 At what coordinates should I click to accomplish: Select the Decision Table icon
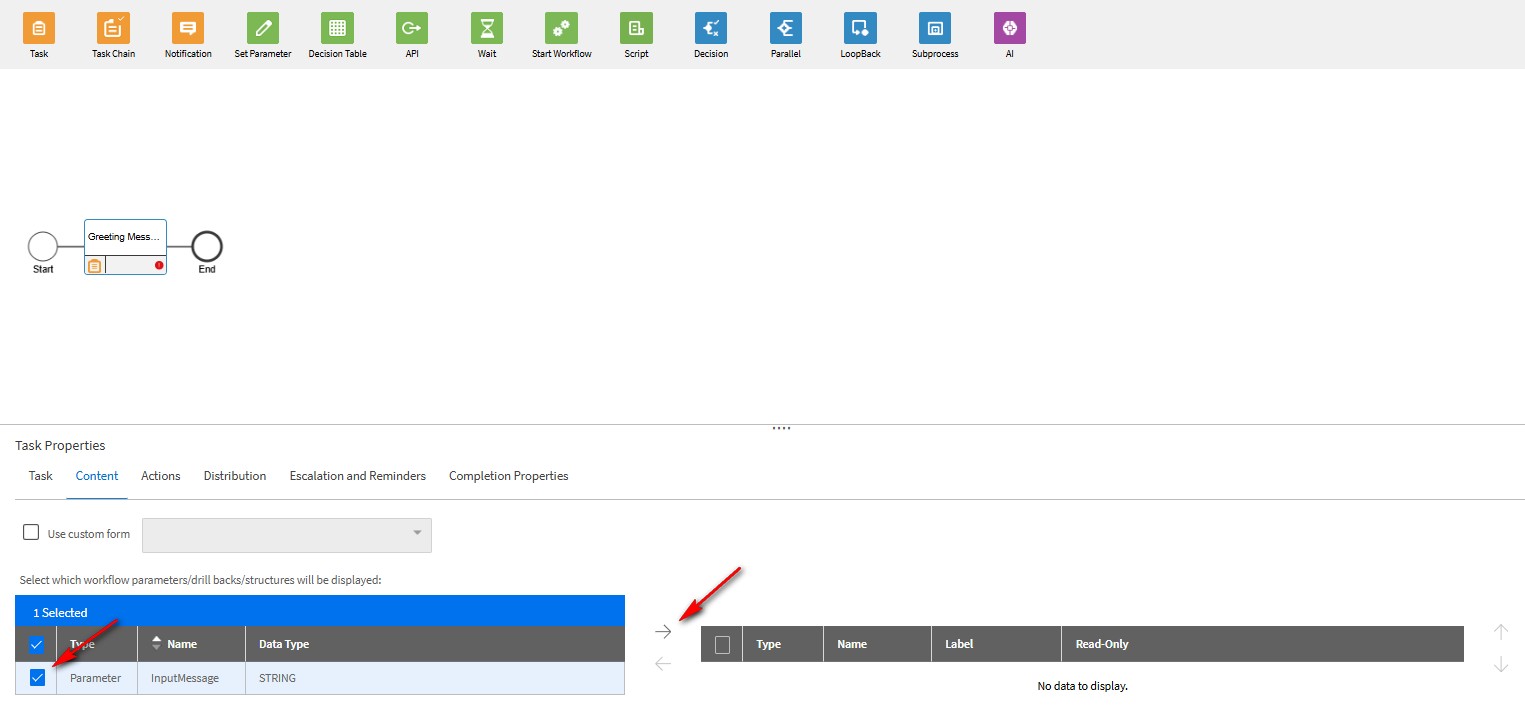pyautogui.click(x=337, y=28)
